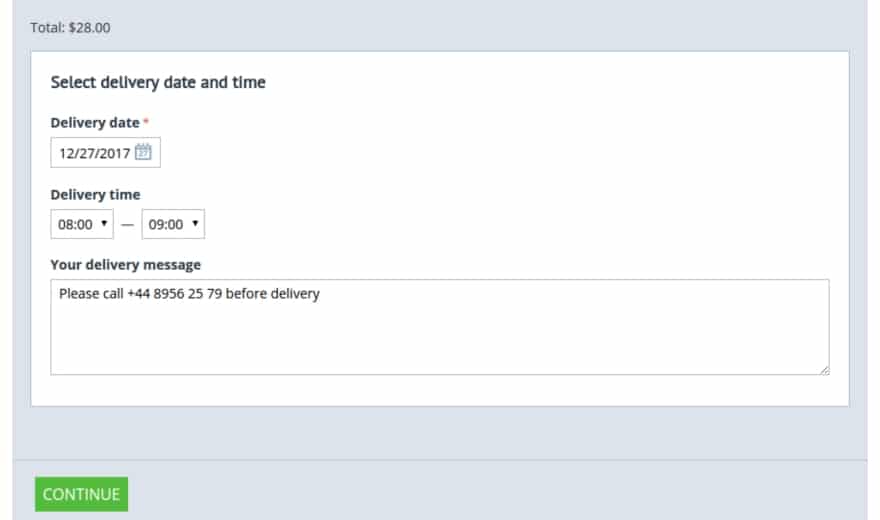Click the Delivery date input field

[106, 152]
